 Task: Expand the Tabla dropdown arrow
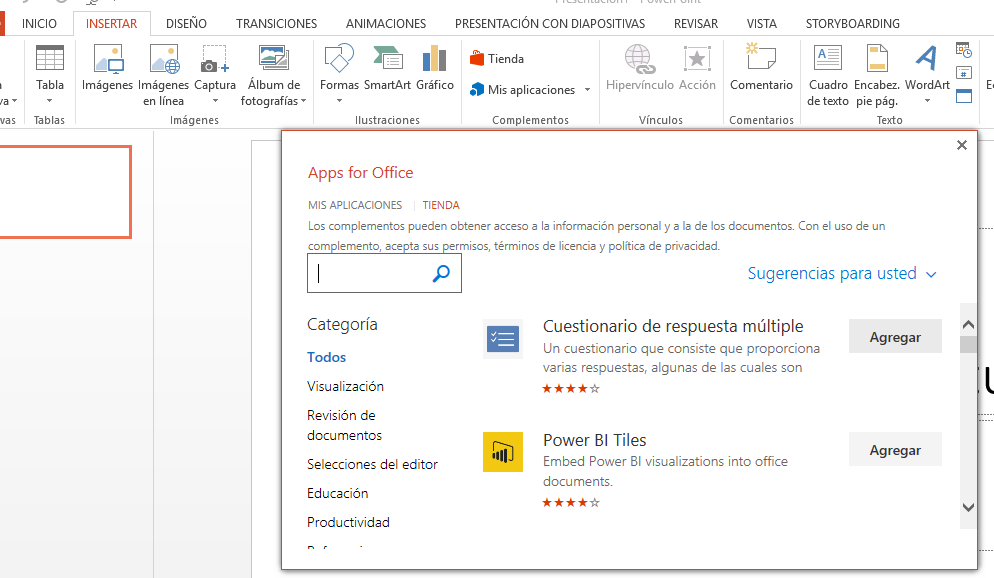pyautogui.click(x=49, y=101)
